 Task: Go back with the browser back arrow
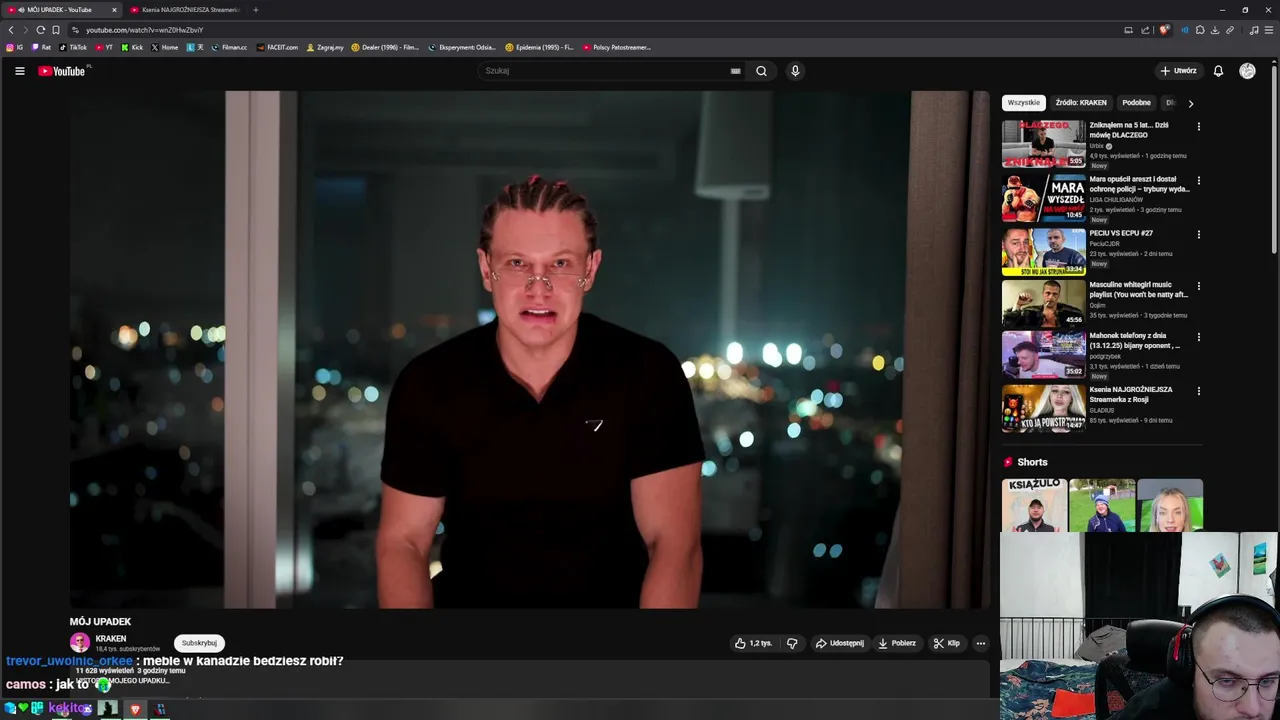pos(11,30)
